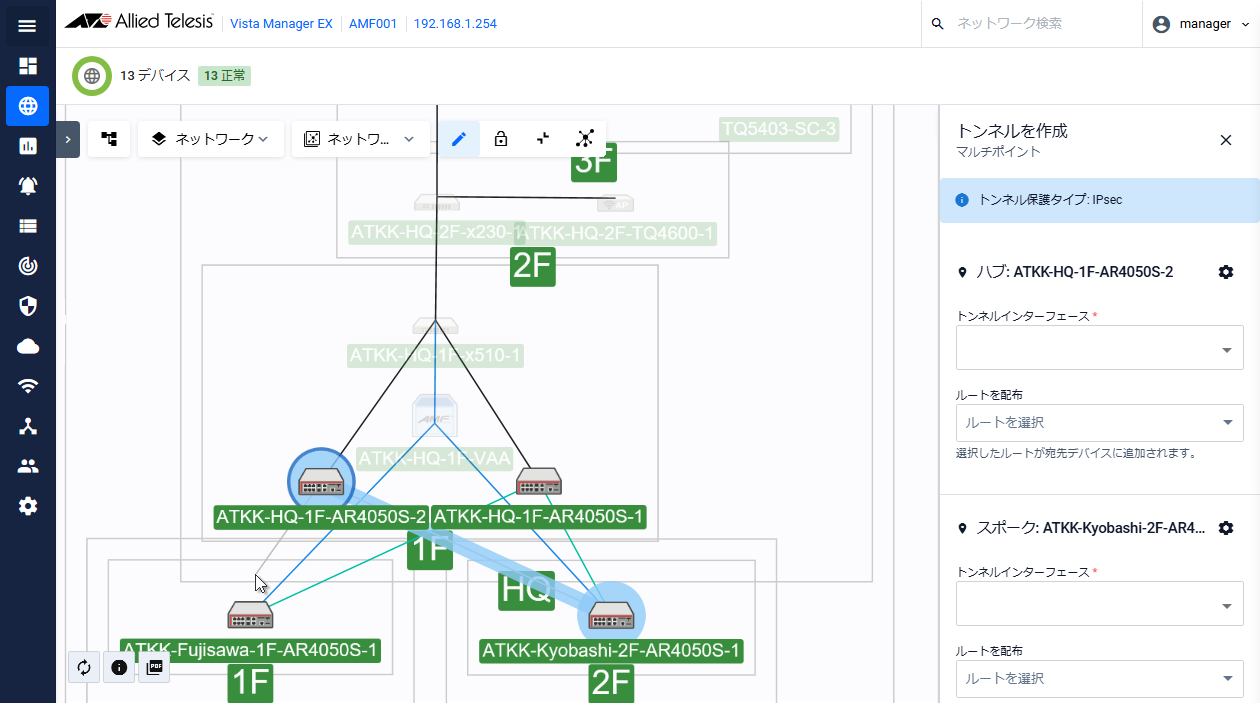Select the ATKK-HQ-2F-TQ4600-1 access point node
The width and height of the screenshot is (1260, 703).
[616, 204]
